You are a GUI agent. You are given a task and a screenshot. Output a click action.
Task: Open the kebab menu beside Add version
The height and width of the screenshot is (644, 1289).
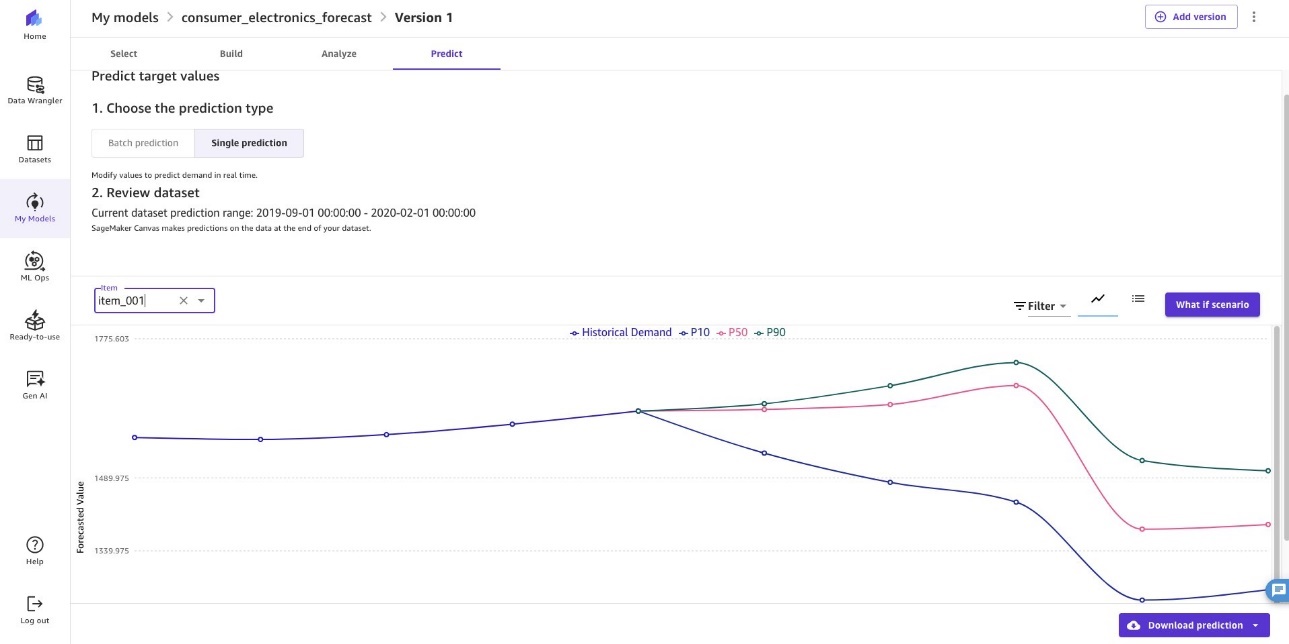tap(1254, 17)
